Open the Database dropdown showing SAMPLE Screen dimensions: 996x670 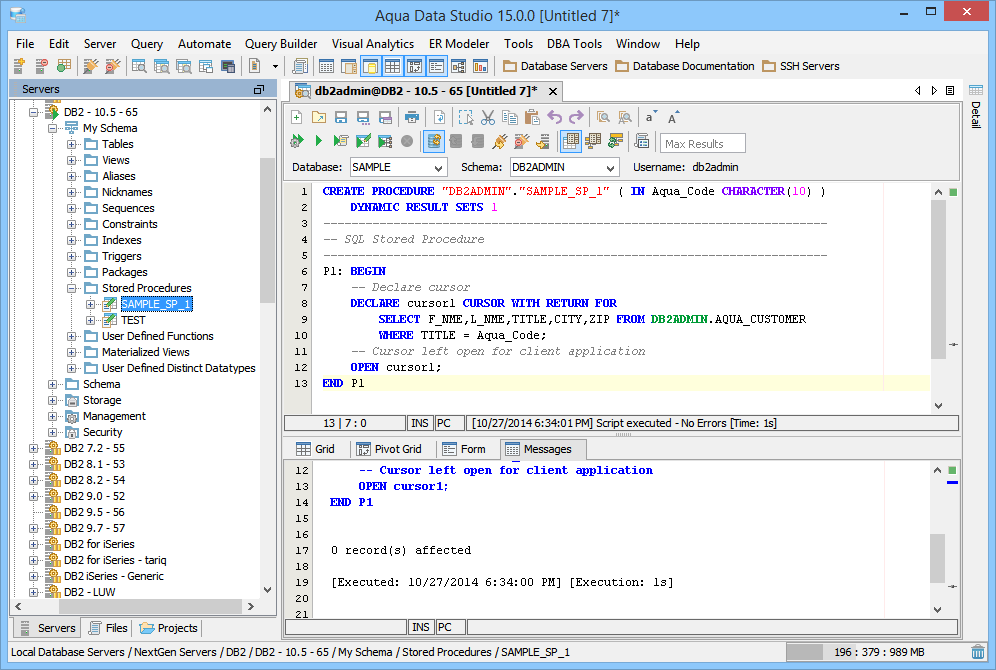397,168
